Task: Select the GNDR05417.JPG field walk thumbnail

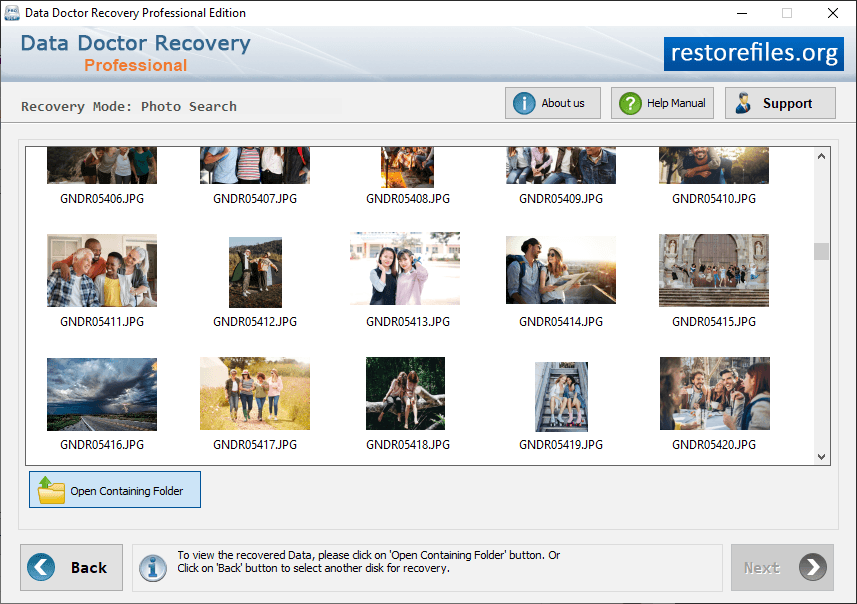Action: [x=255, y=394]
